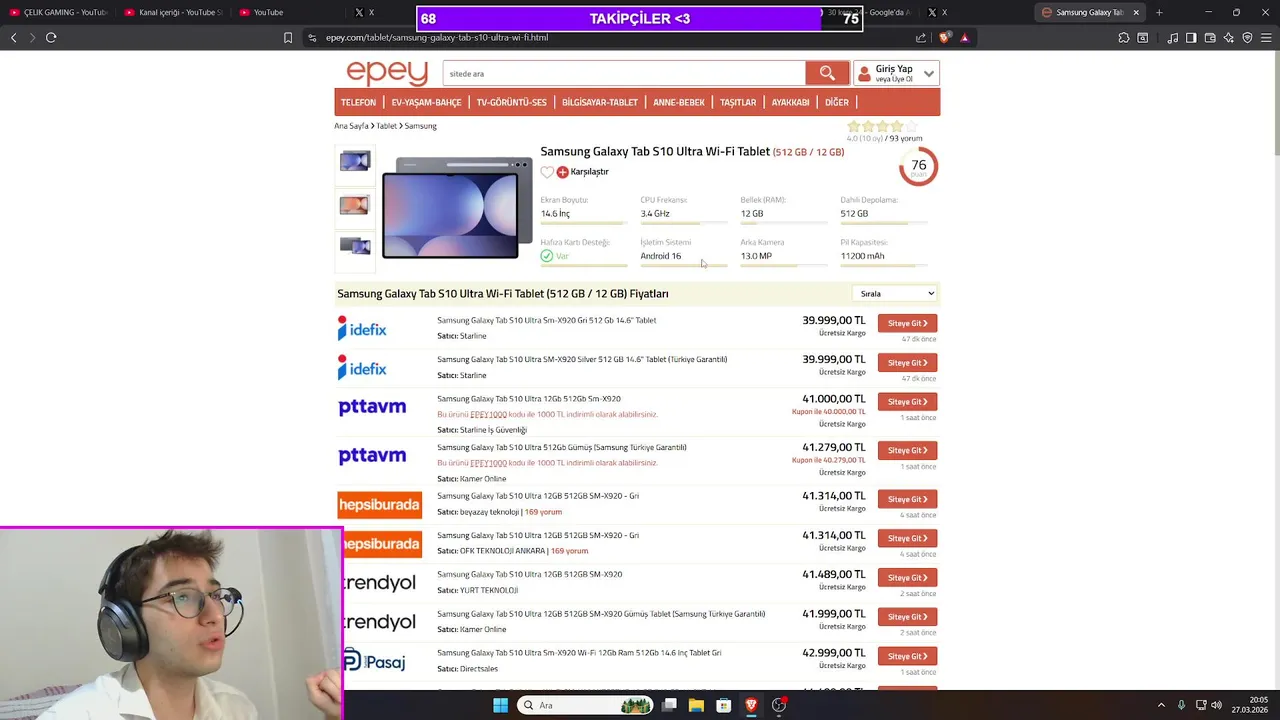
Task: Open the volume control in system tray
Action: (1217, 705)
